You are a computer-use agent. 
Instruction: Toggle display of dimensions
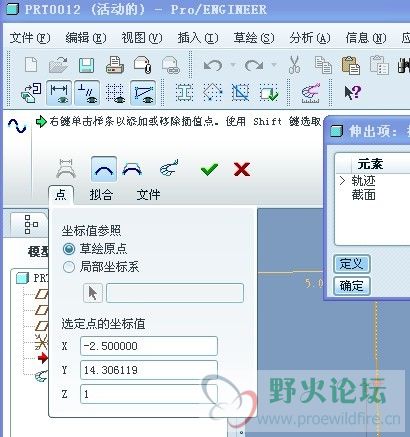[x=59, y=93]
